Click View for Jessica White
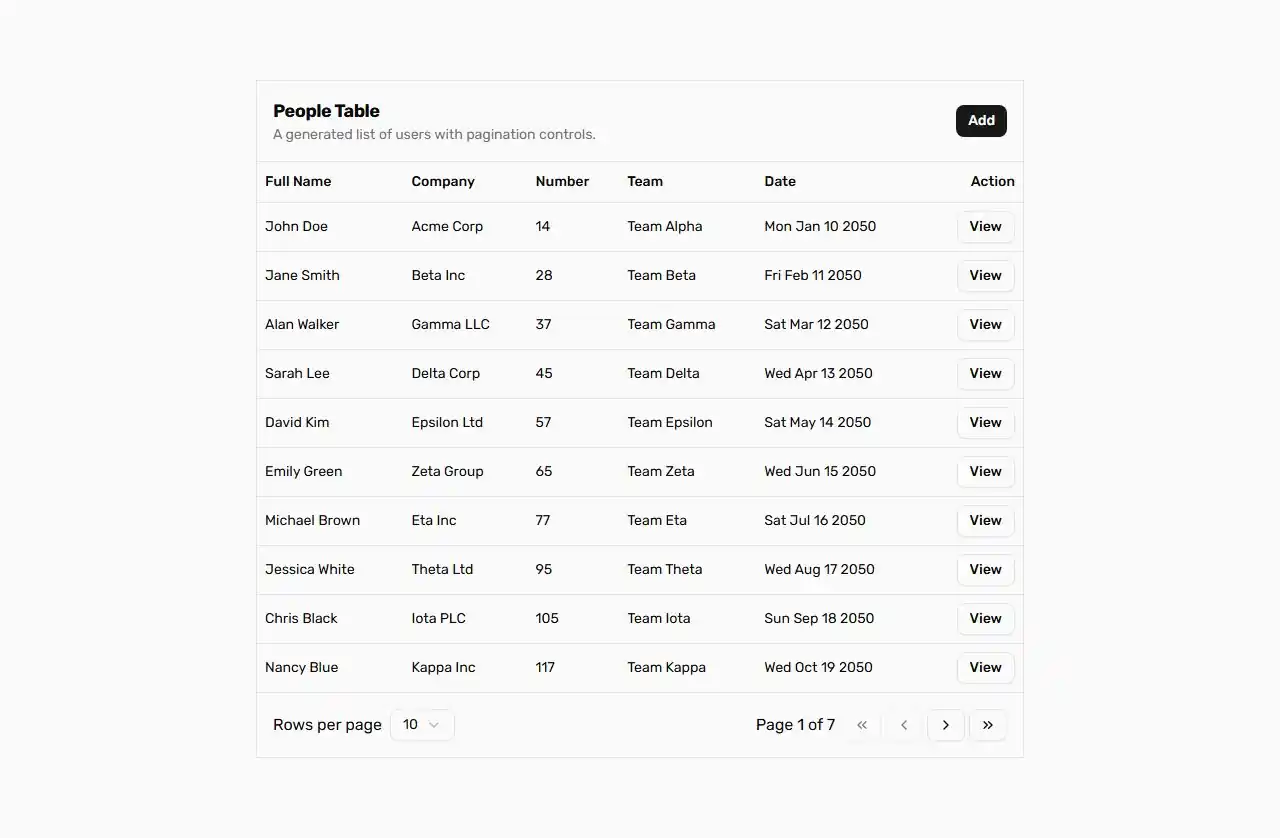The image size is (1280, 838). (985, 570)
